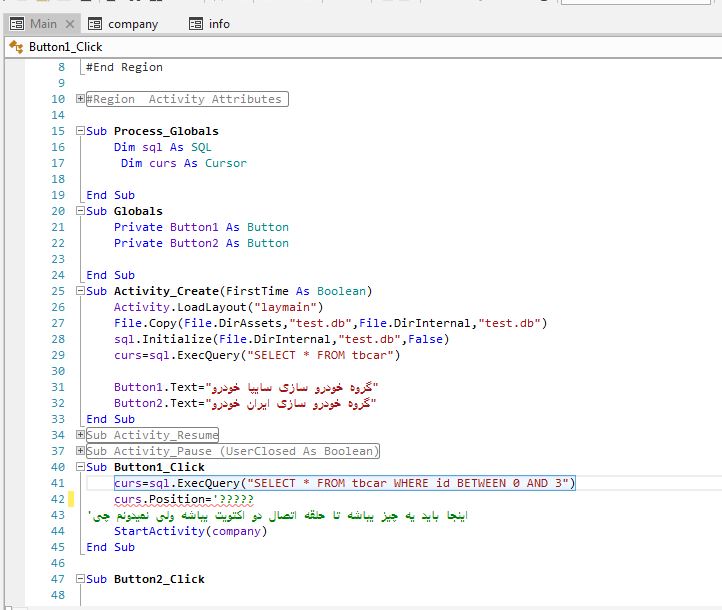Collapse the Activity_Create sub
Screen dimensions: 722x610
(80, 291)
